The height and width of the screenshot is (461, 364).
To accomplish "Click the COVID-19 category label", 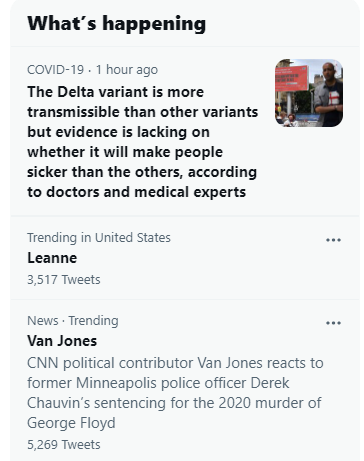I will (55, 70).
